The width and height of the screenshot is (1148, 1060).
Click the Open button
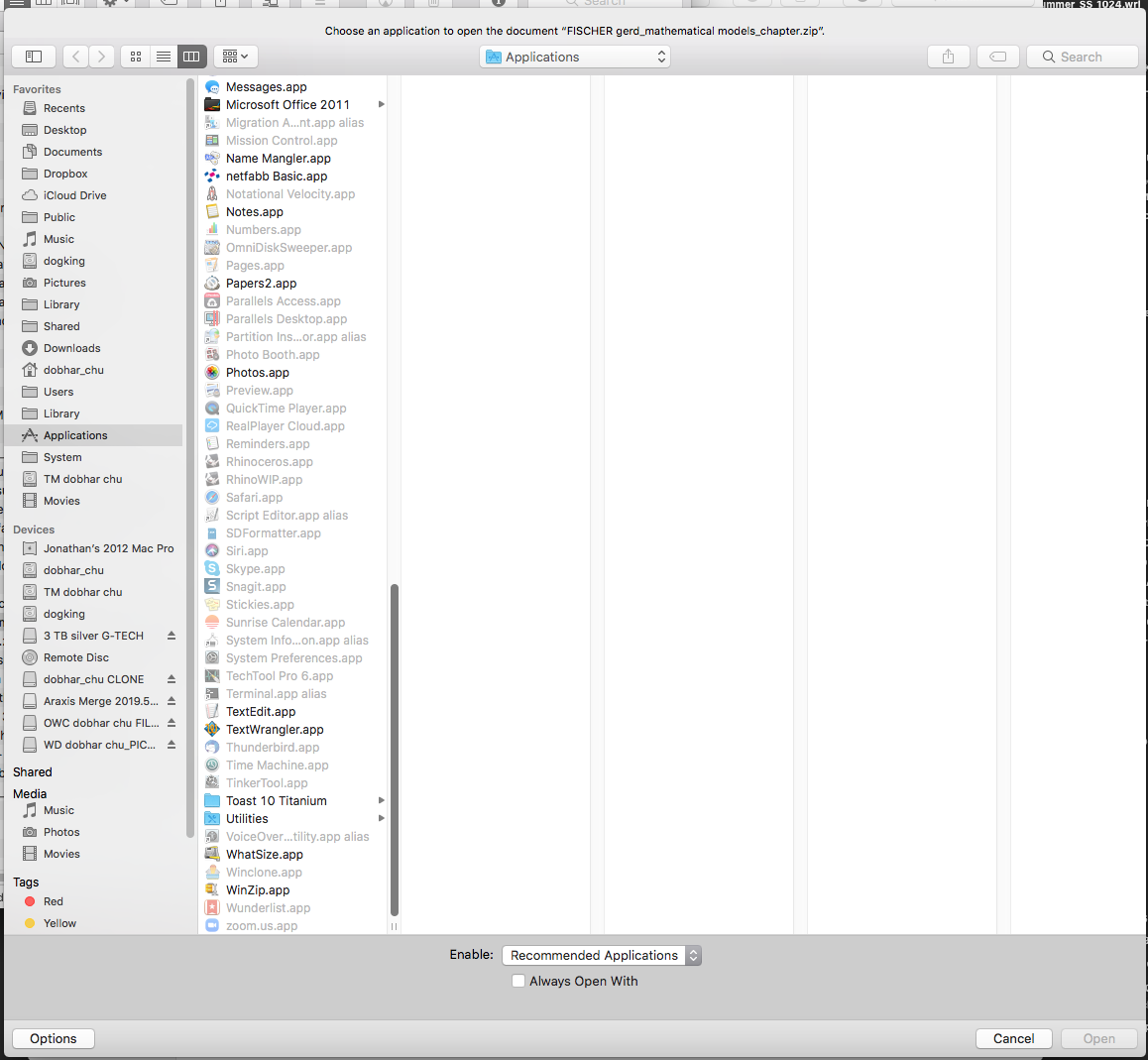coord(1099,1039)
